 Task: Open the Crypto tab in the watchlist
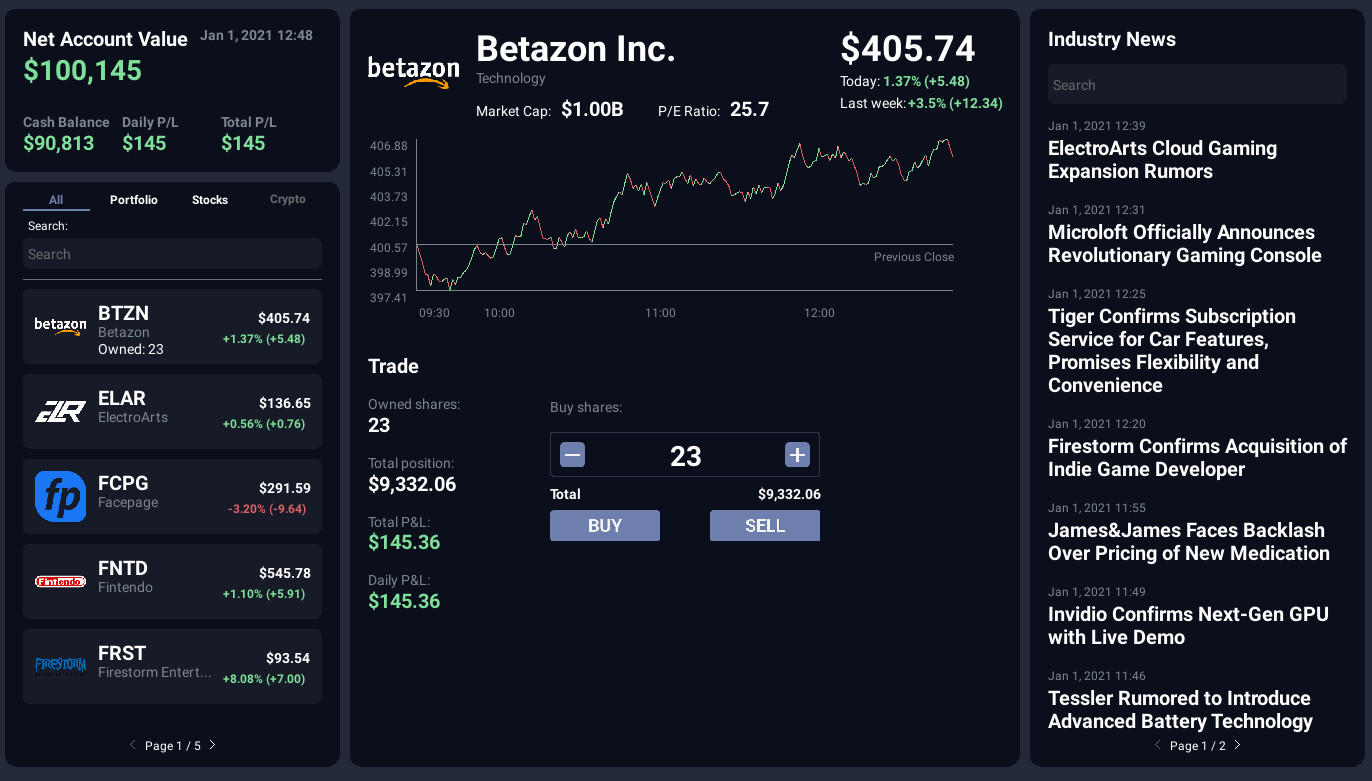pyautogui.click(x=287, y=199)
